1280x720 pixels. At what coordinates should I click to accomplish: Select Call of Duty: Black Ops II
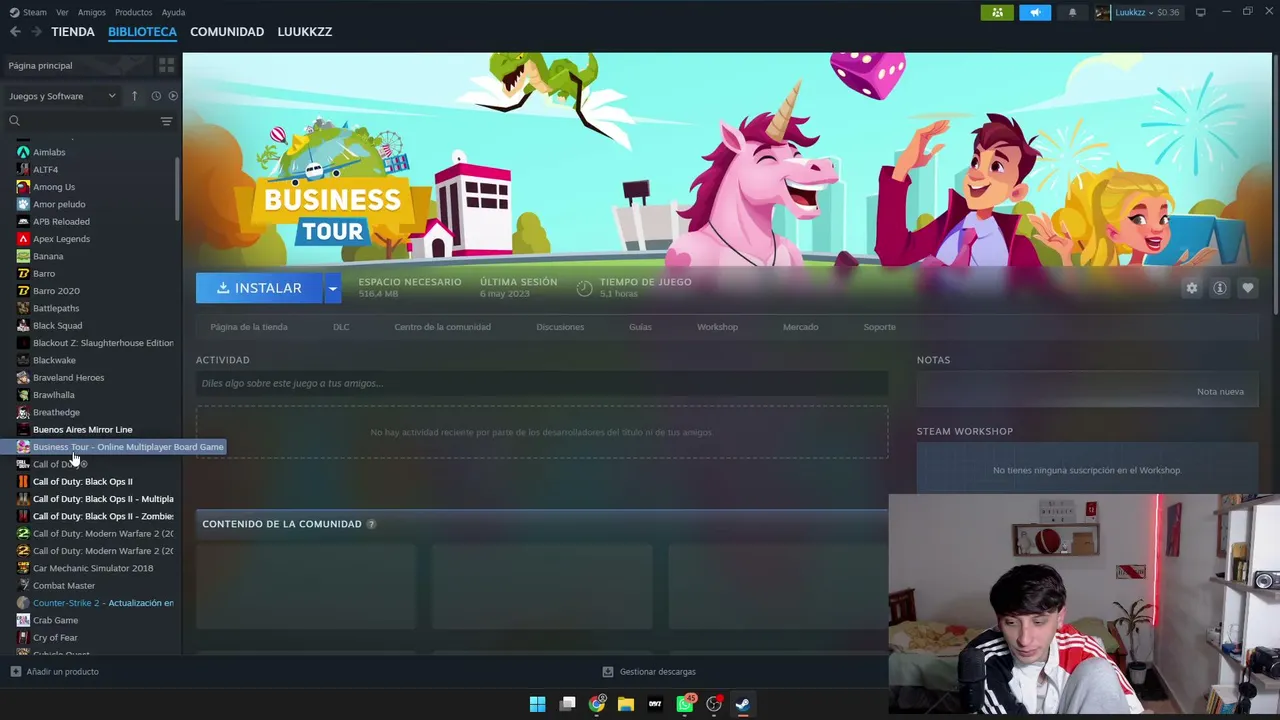pyautogui.click(x=82, y=482)
